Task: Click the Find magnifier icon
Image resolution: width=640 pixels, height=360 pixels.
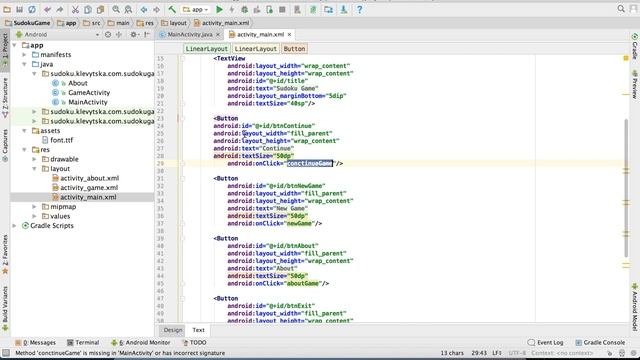Action: (x=116, y=9)
